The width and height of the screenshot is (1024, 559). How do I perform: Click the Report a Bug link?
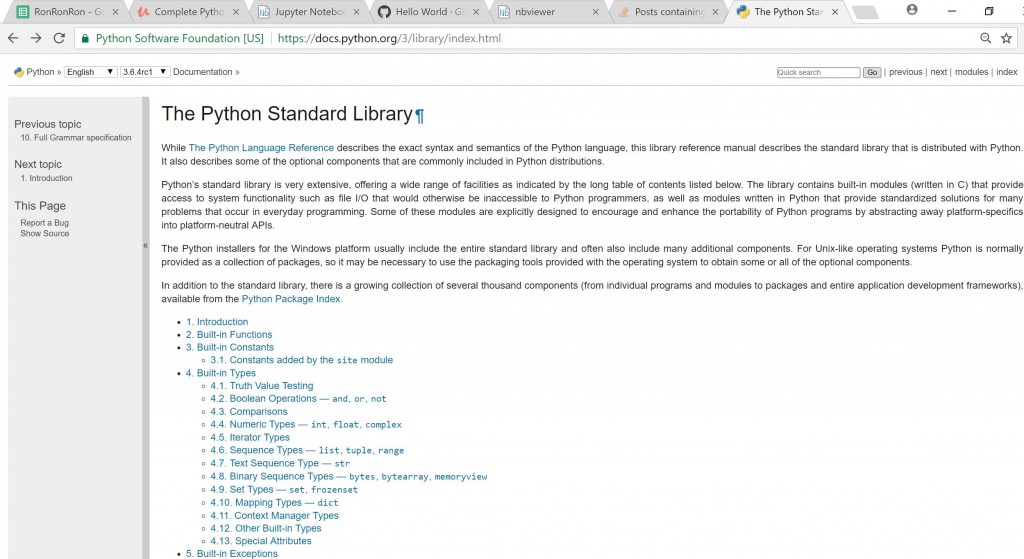click(x=44, y=223)
